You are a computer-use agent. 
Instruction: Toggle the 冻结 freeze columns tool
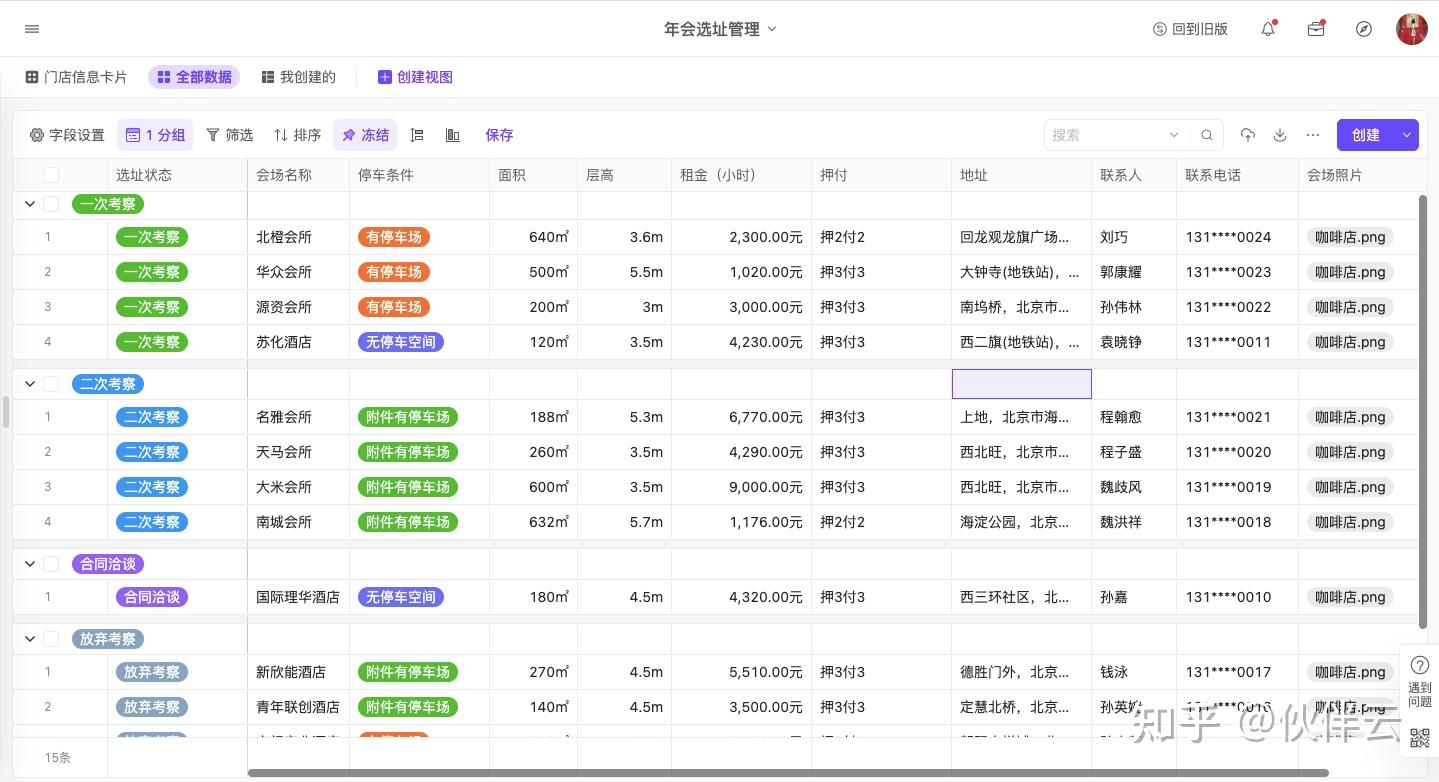point(365,135)
